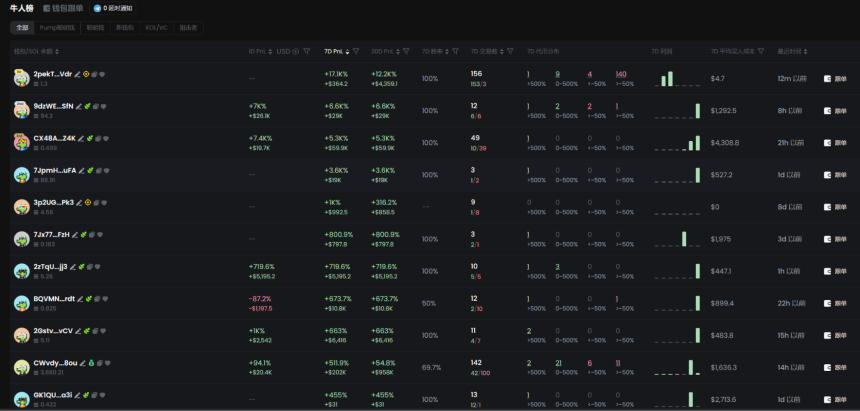
Task: Edit the nickname pencil for wallet 2pekT...Vdr
Action: click(77, 74)
